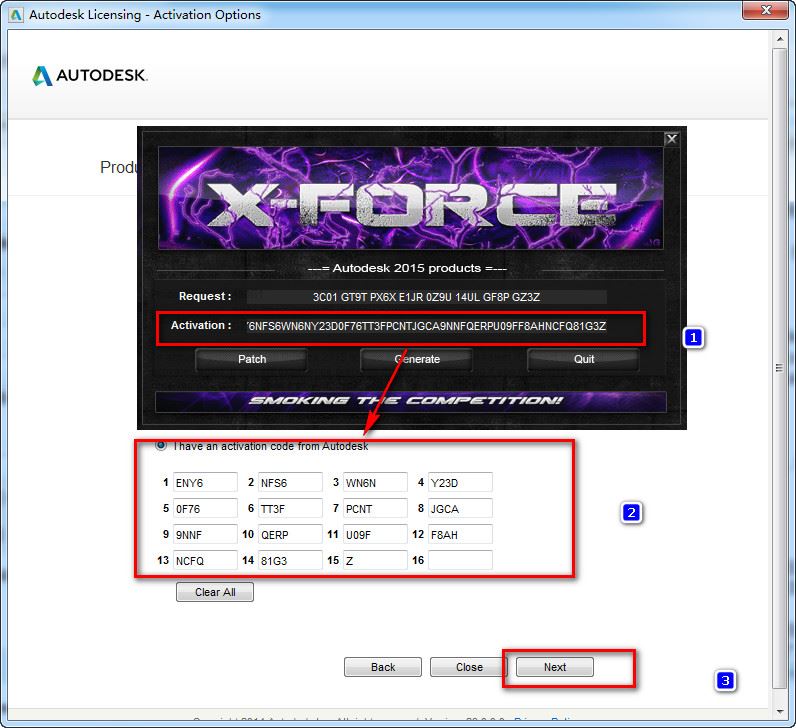The image size is (796, 728).
Task: Click the Quit button in X-Force
Action: [584, 359]
